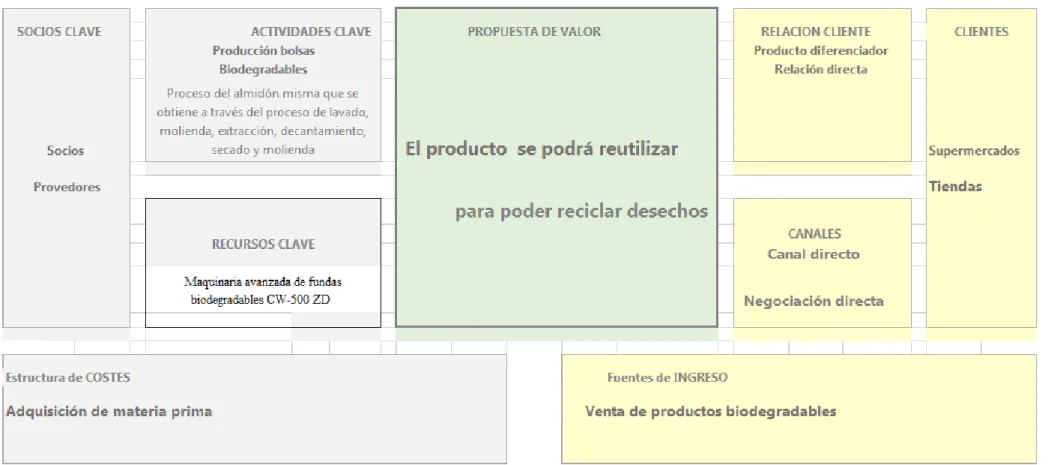Select the PROPUESTA DE VALOR heading
Viewport: 1051px width, 465px height.
pos(534,31)
